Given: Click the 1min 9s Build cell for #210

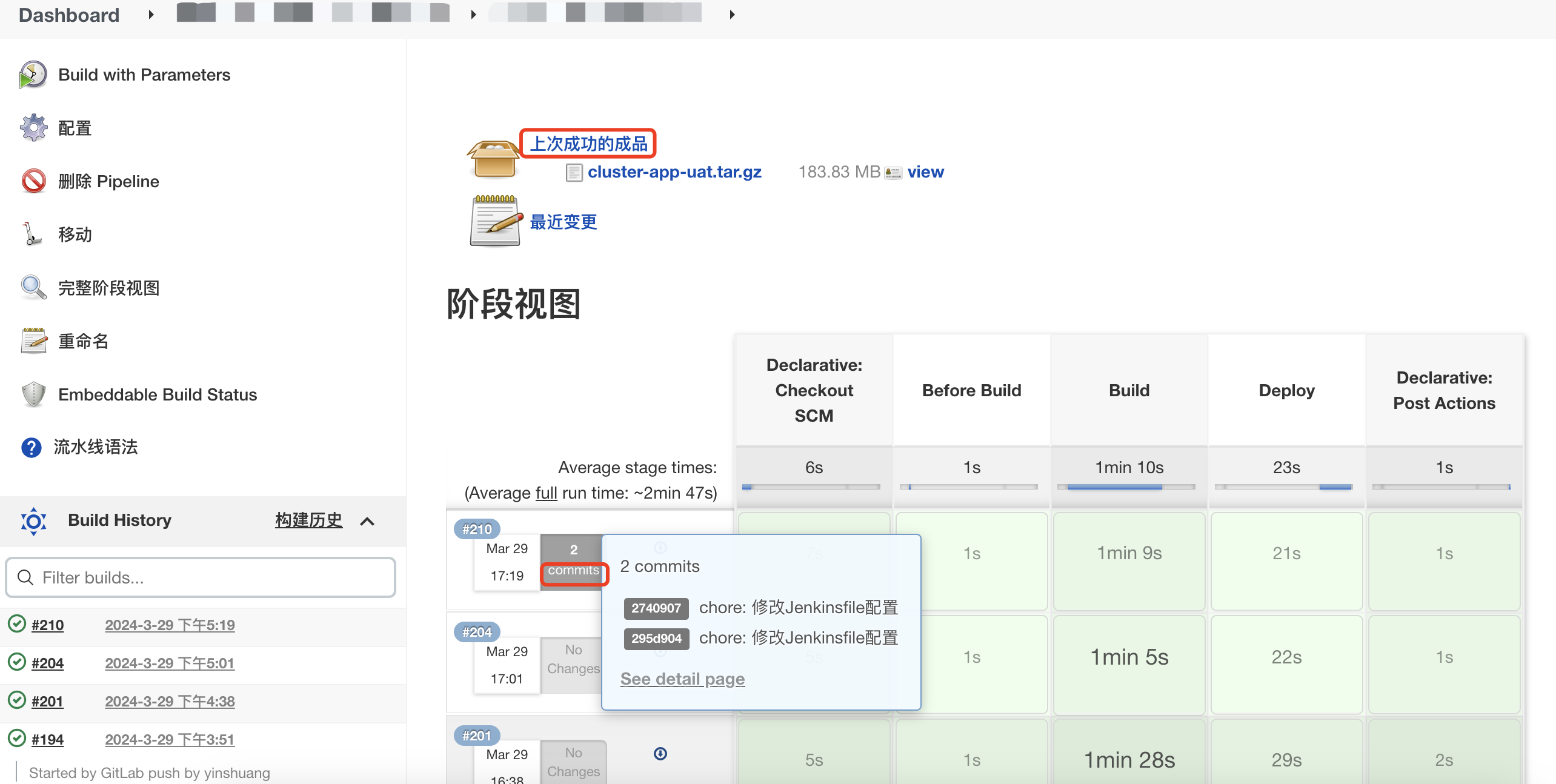Looking at the screenshot, I should pyautogui.click(x=1129, y=561).
